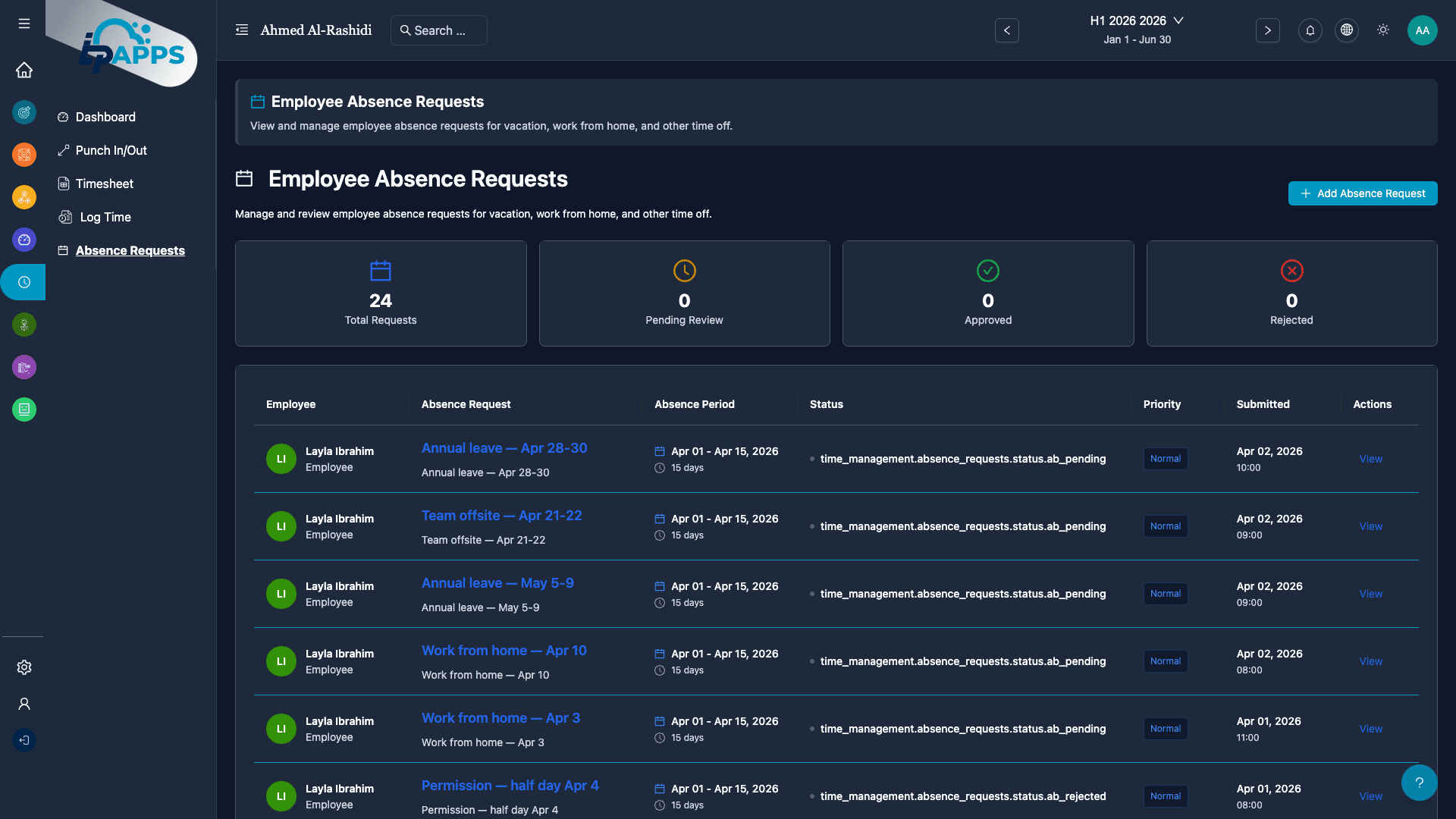Expand the H1 2026 period dropdown
The image size is (1456, 819).
point(1136,21)
